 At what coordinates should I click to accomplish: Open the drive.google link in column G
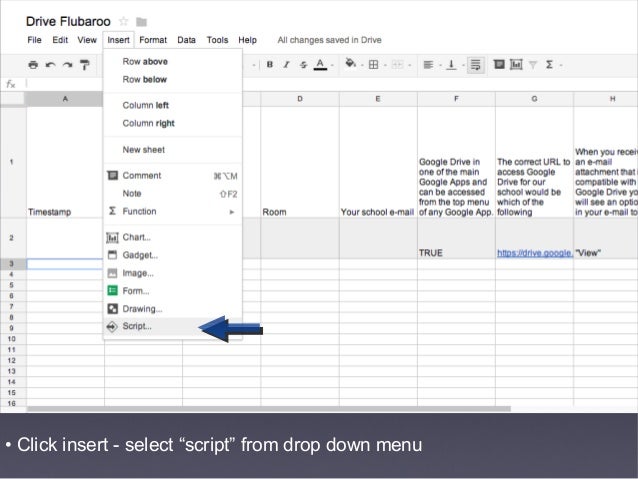tap(535, 253)
